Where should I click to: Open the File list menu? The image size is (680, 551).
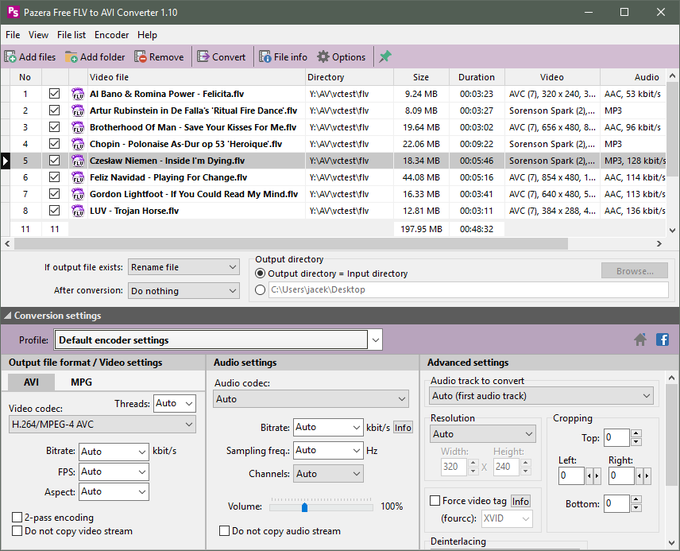(72, 35)
